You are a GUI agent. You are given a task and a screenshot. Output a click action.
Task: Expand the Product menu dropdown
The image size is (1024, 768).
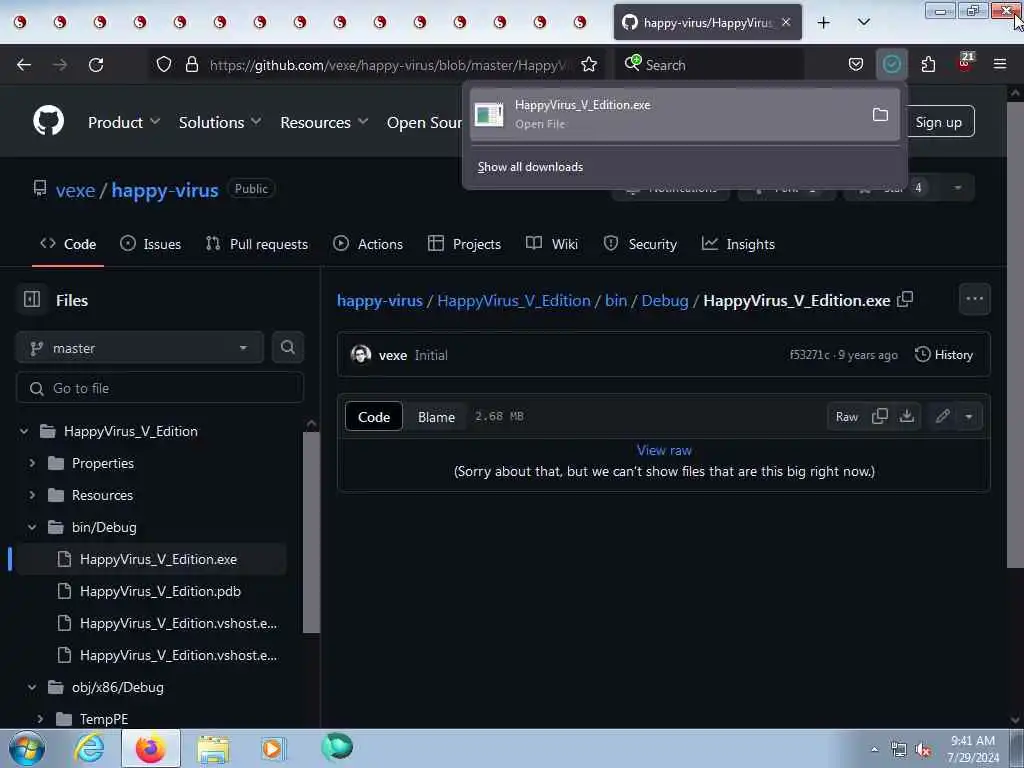[124, 122]
